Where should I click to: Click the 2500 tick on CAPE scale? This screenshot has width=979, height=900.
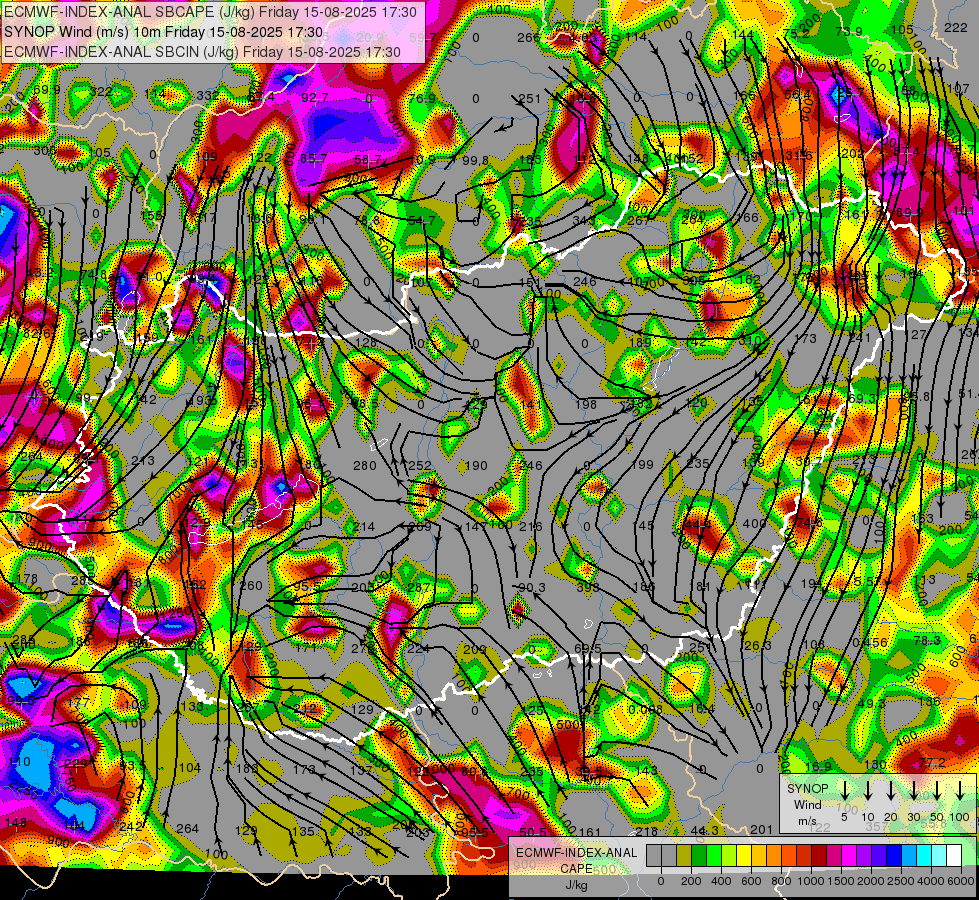pos(902,881)
